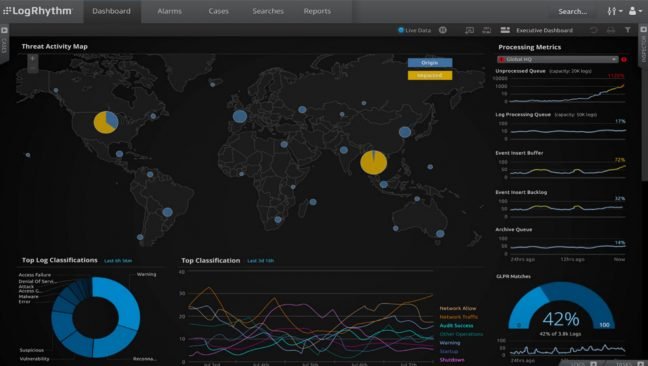Click the LogRhythm logo

pyautogui.click(x=37, y=11)
